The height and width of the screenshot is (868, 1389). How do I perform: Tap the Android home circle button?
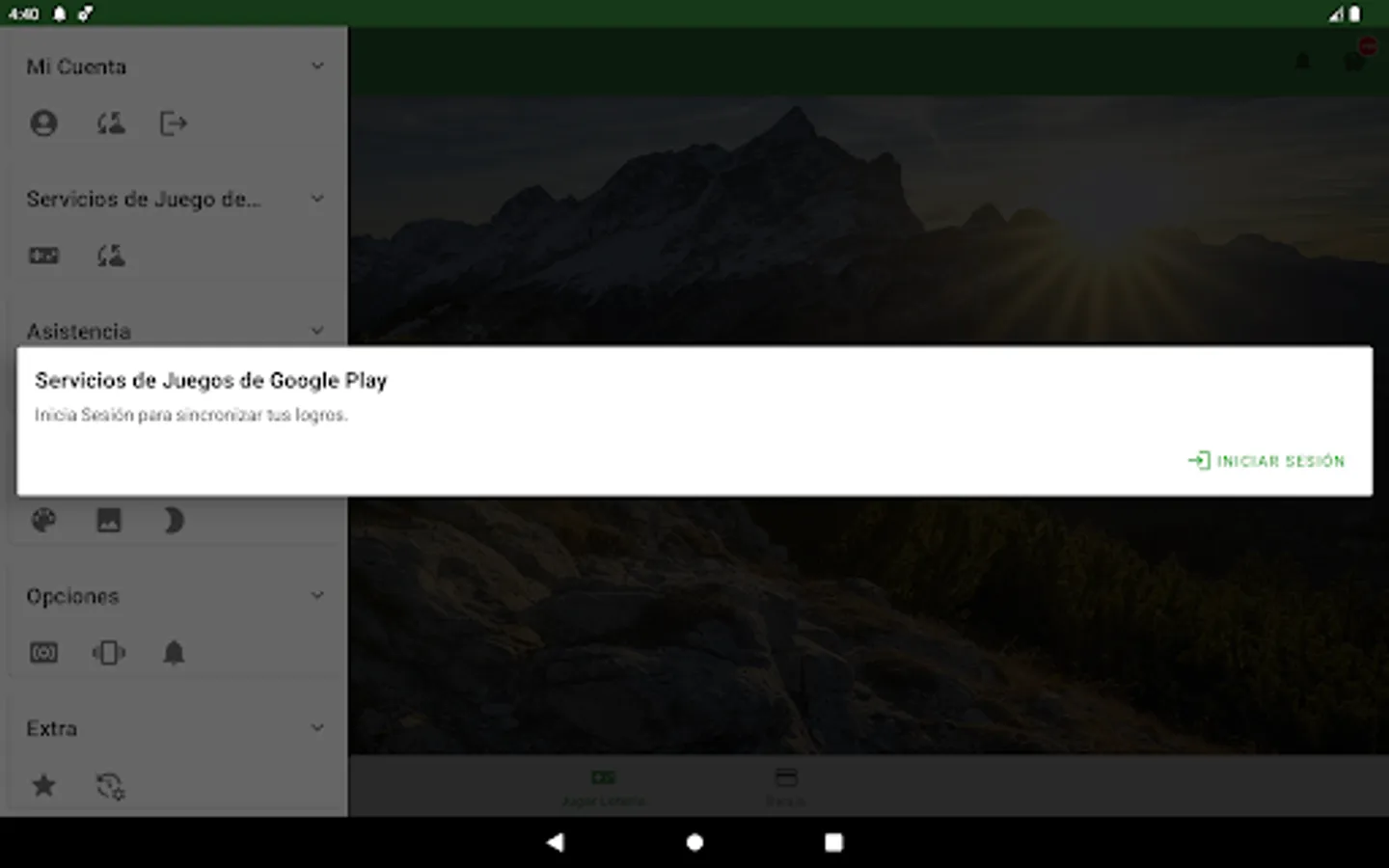point(694,842)
